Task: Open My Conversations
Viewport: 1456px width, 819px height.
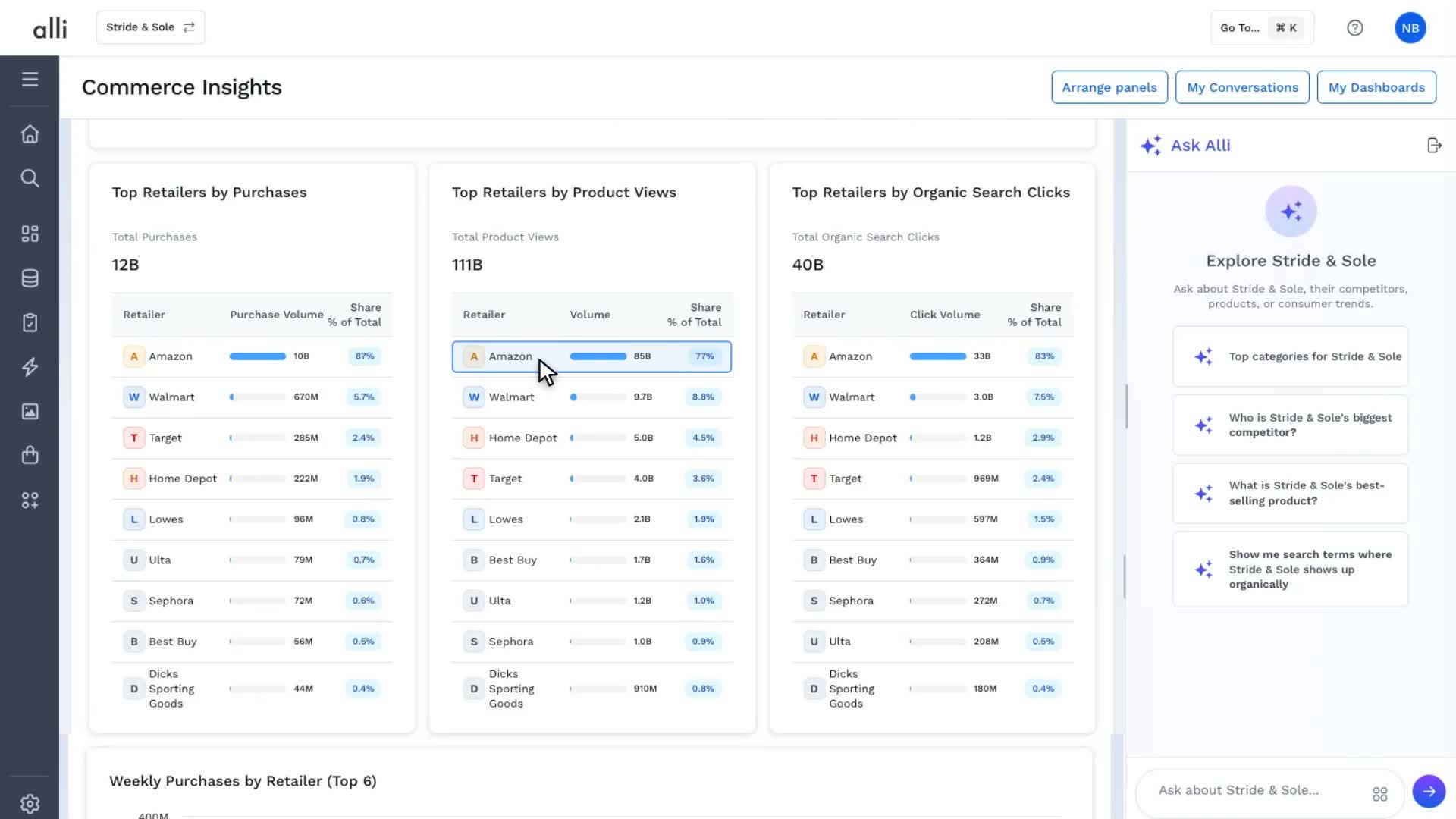Action: pos(1242,87)
